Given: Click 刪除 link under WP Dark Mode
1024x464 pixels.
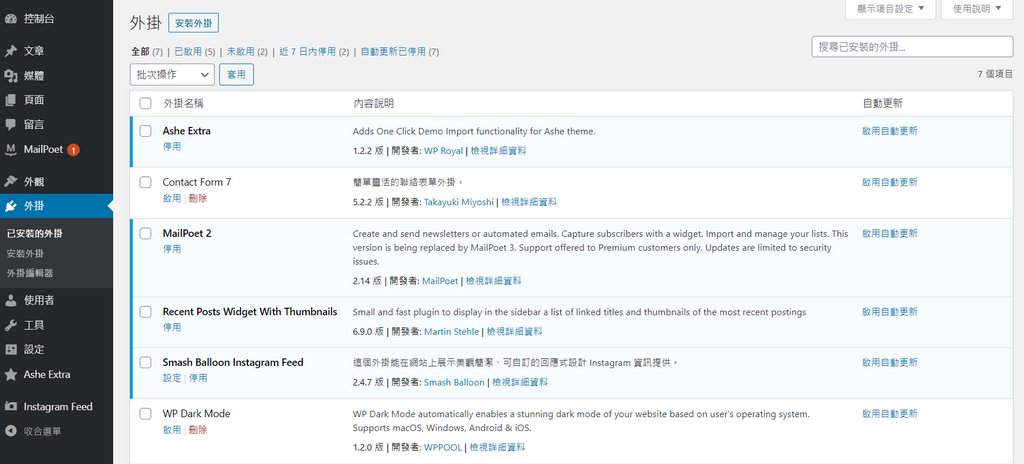Looking at the screenshot, I should click(x=198, y=430).
